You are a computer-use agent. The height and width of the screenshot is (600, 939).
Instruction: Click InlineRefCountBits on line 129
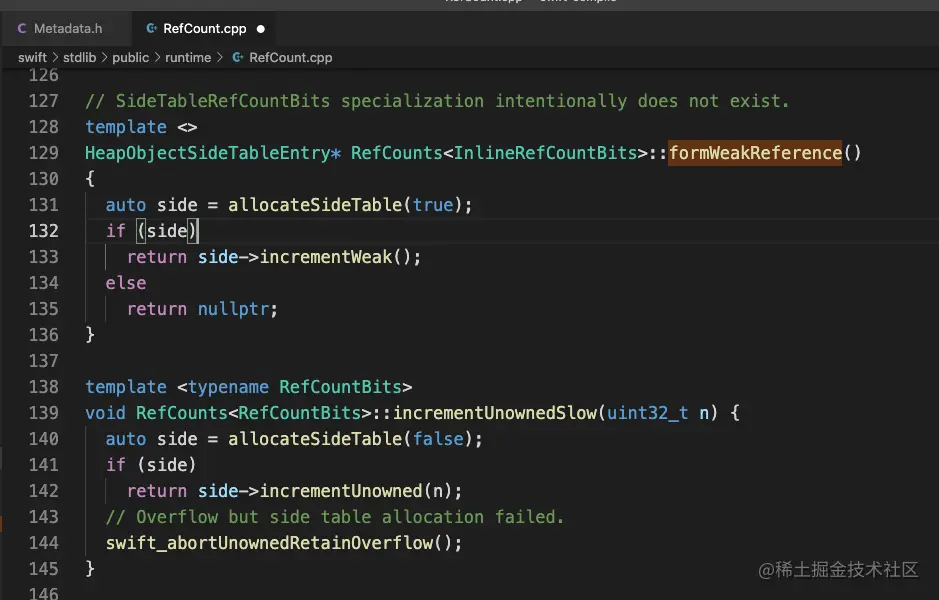click(545, 153)
